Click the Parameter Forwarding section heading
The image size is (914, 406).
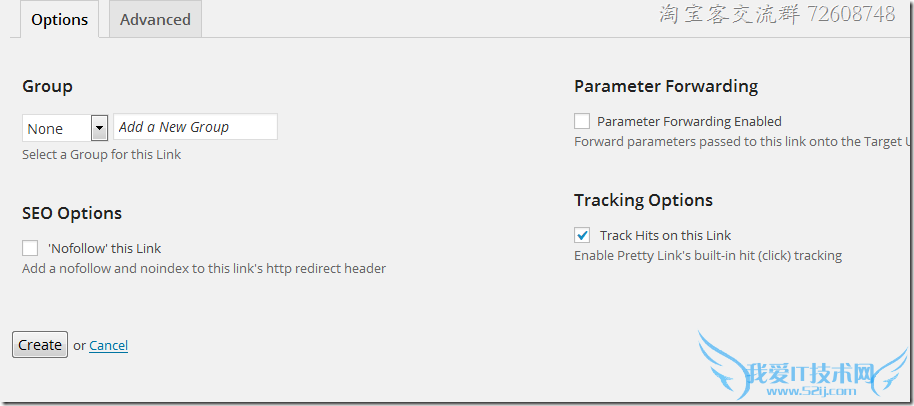pos(666,86)
